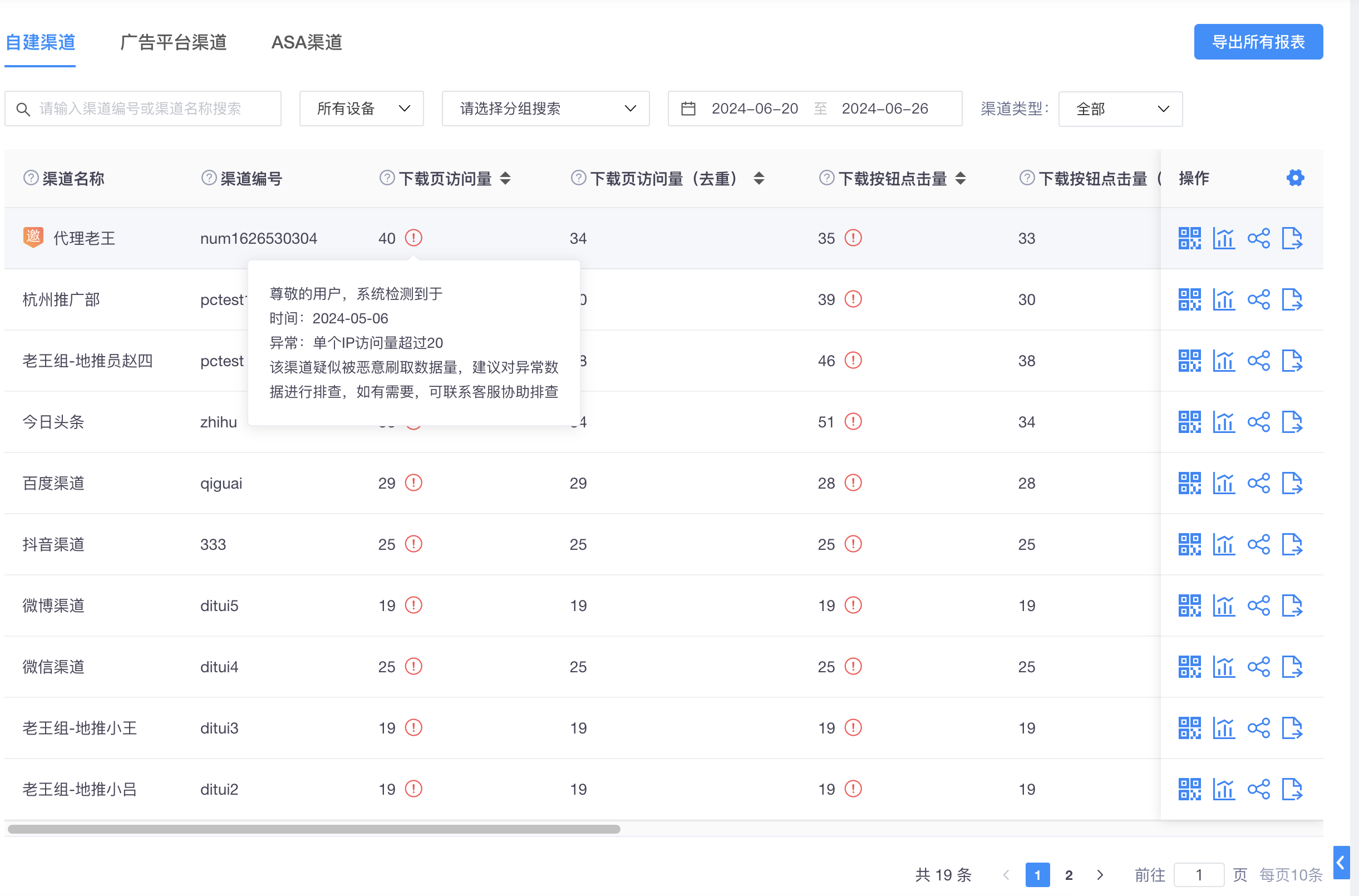The image size is (1359, 896).
Task: Open QR code for 今日头条
Action: (1189, 422)
